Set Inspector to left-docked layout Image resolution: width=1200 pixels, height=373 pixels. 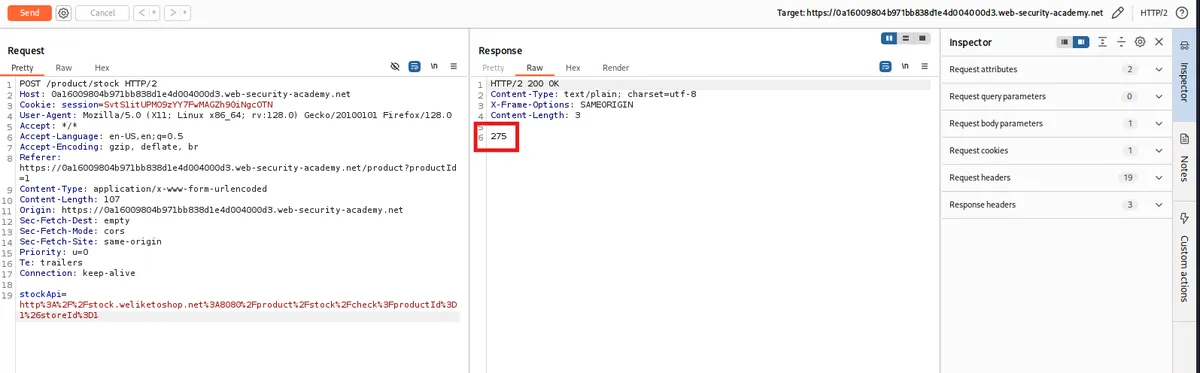click(x=1065, y=42)
